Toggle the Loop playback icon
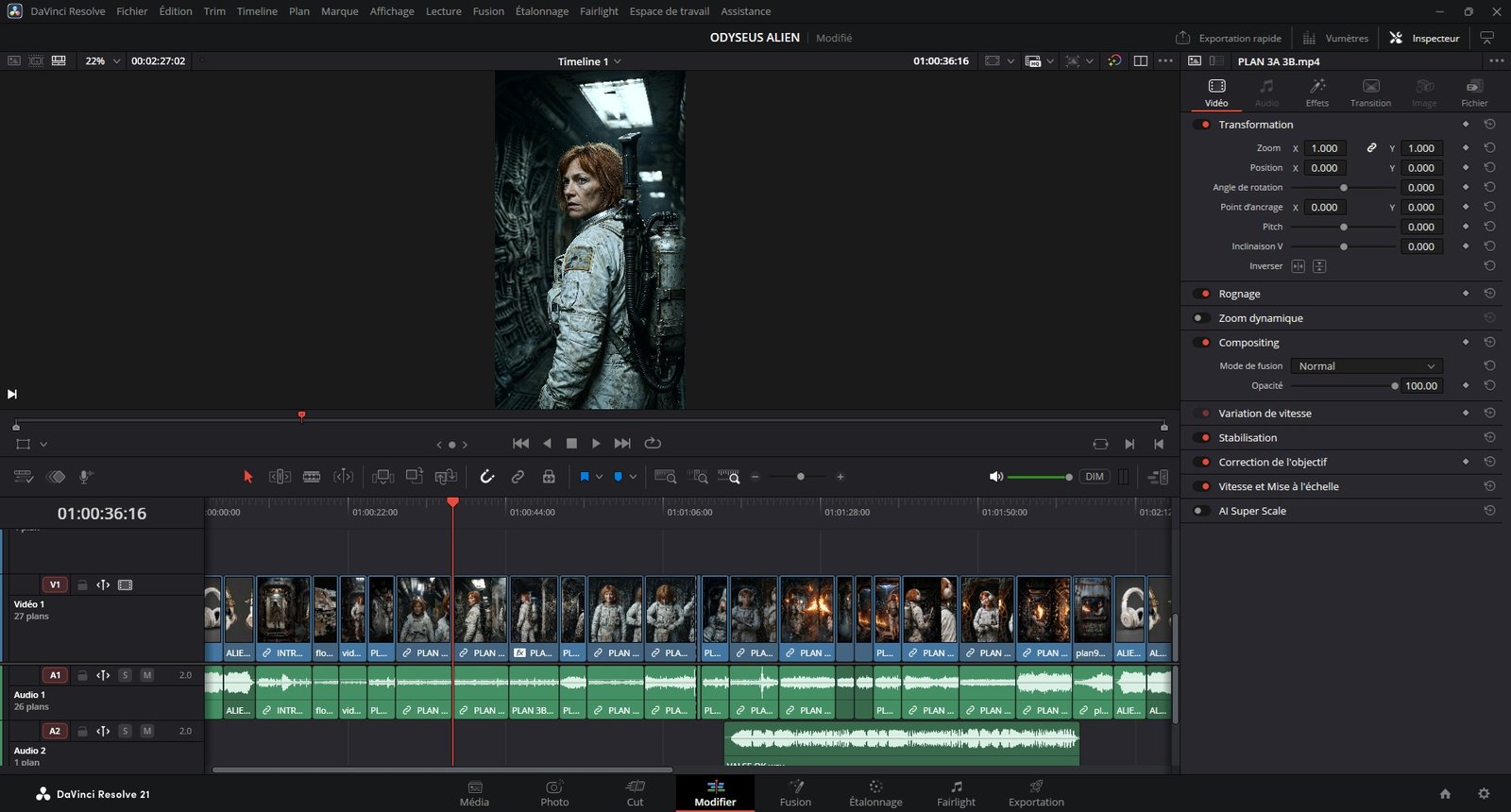This screenshot has width=1511, height=812. 653,443
